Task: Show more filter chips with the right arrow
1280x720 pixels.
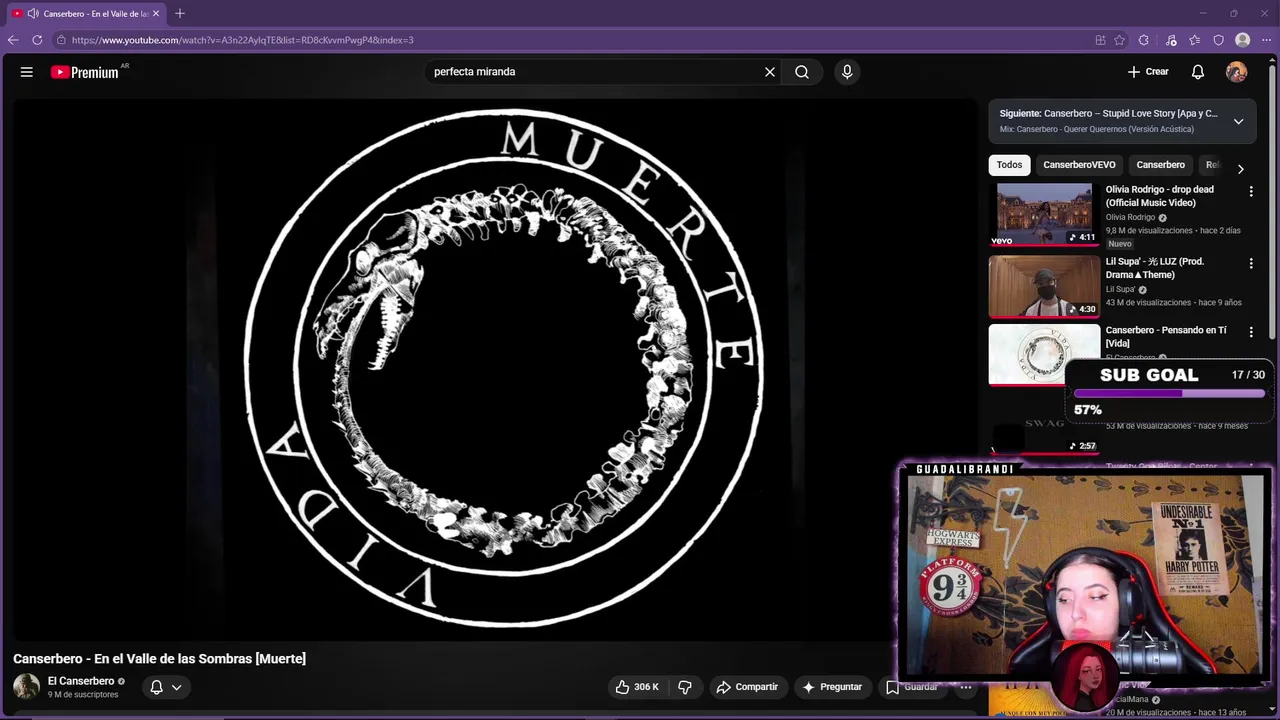Action: coord(1240,168)
